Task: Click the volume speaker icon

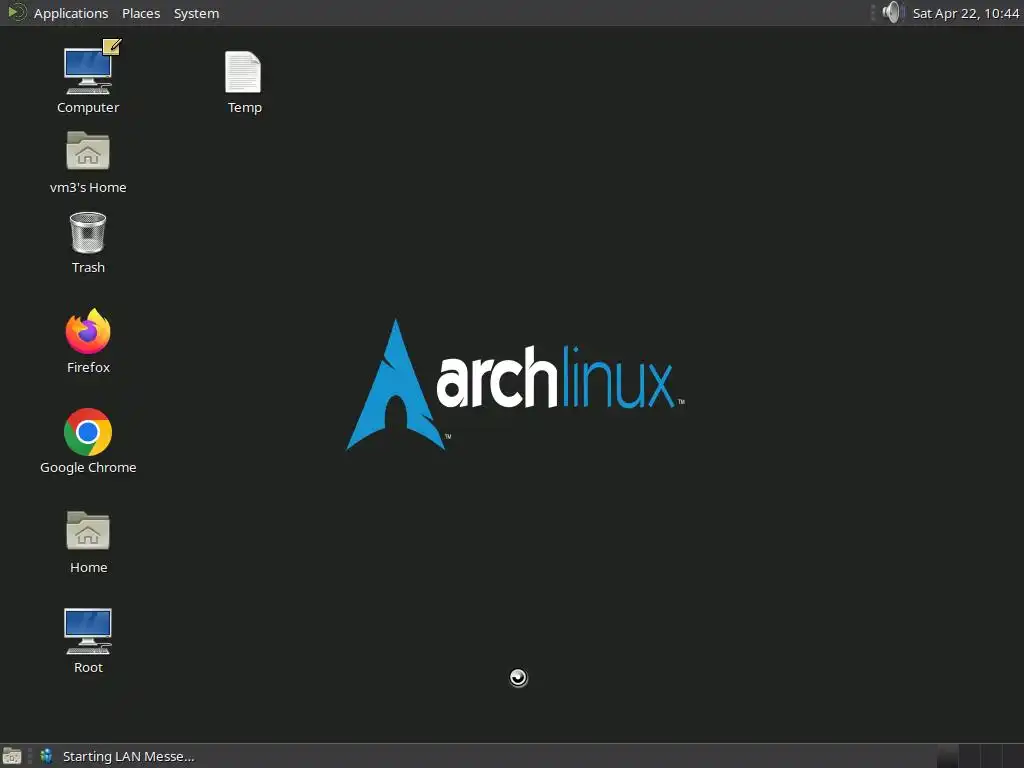Action: (891, 12)
